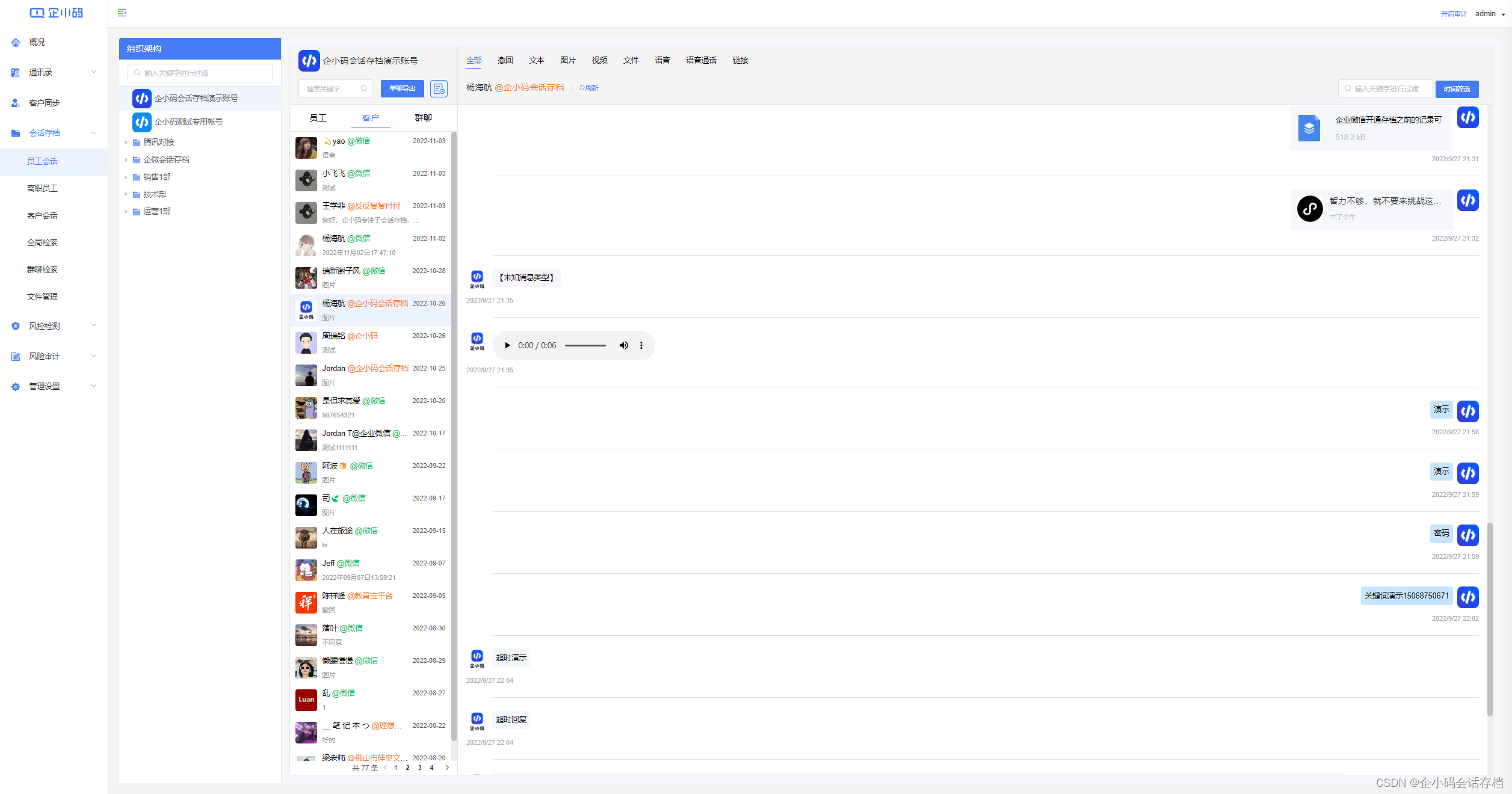The image size is (1512, 794).
Task: Click the 概况 home icon in sidebar
Action: click(x=16, y=42)
